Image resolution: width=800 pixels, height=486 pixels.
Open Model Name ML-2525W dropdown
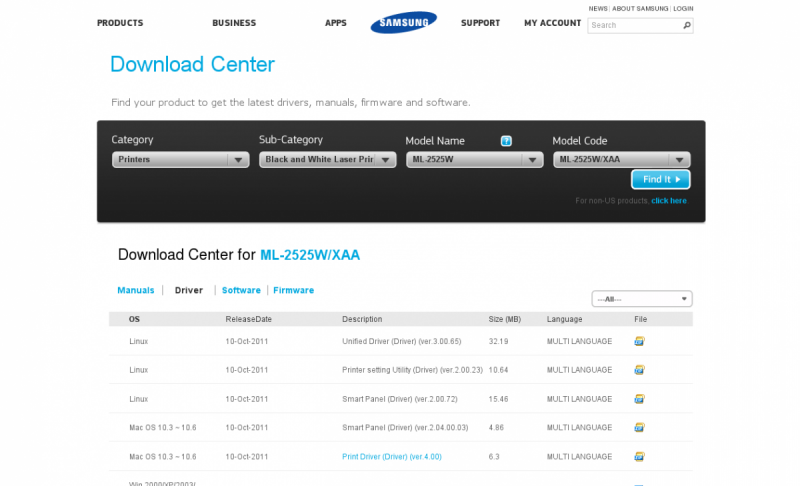(x=474, y=160)
